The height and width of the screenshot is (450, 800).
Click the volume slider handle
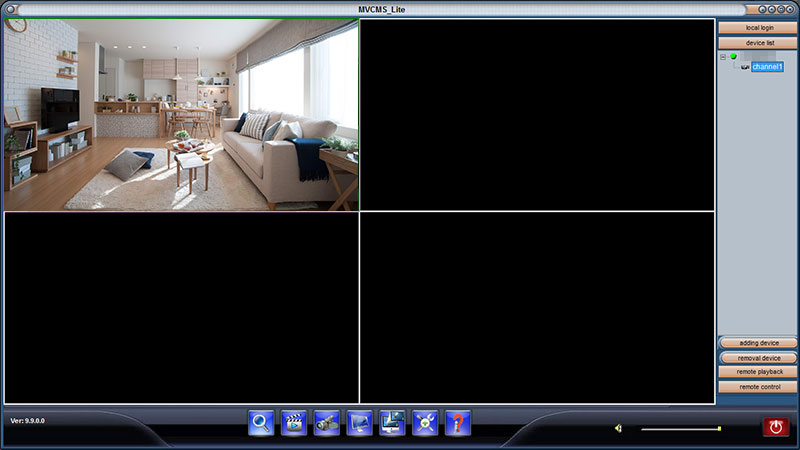click(719, 429)
